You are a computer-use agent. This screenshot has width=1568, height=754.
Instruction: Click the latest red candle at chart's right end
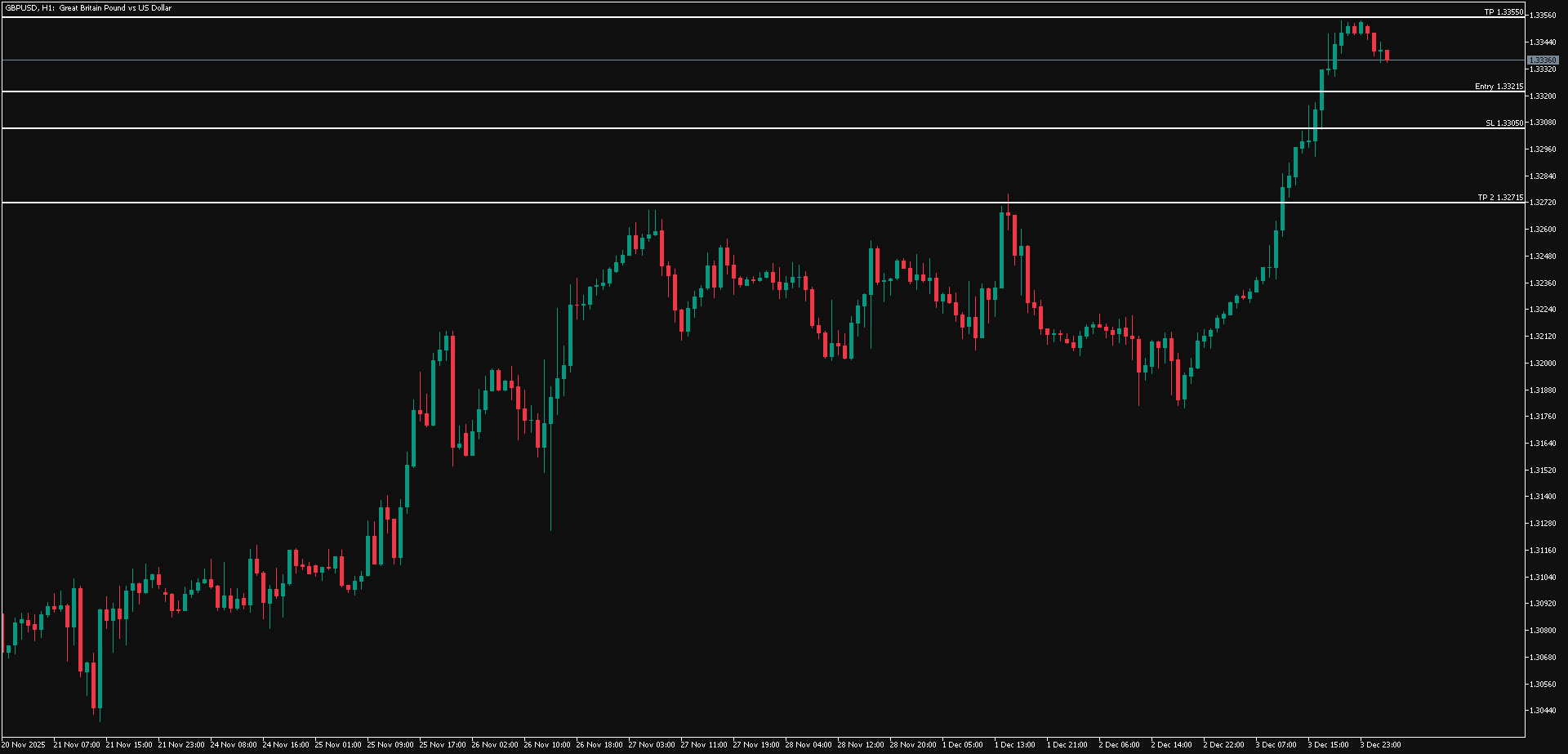tap(1387, 56)
